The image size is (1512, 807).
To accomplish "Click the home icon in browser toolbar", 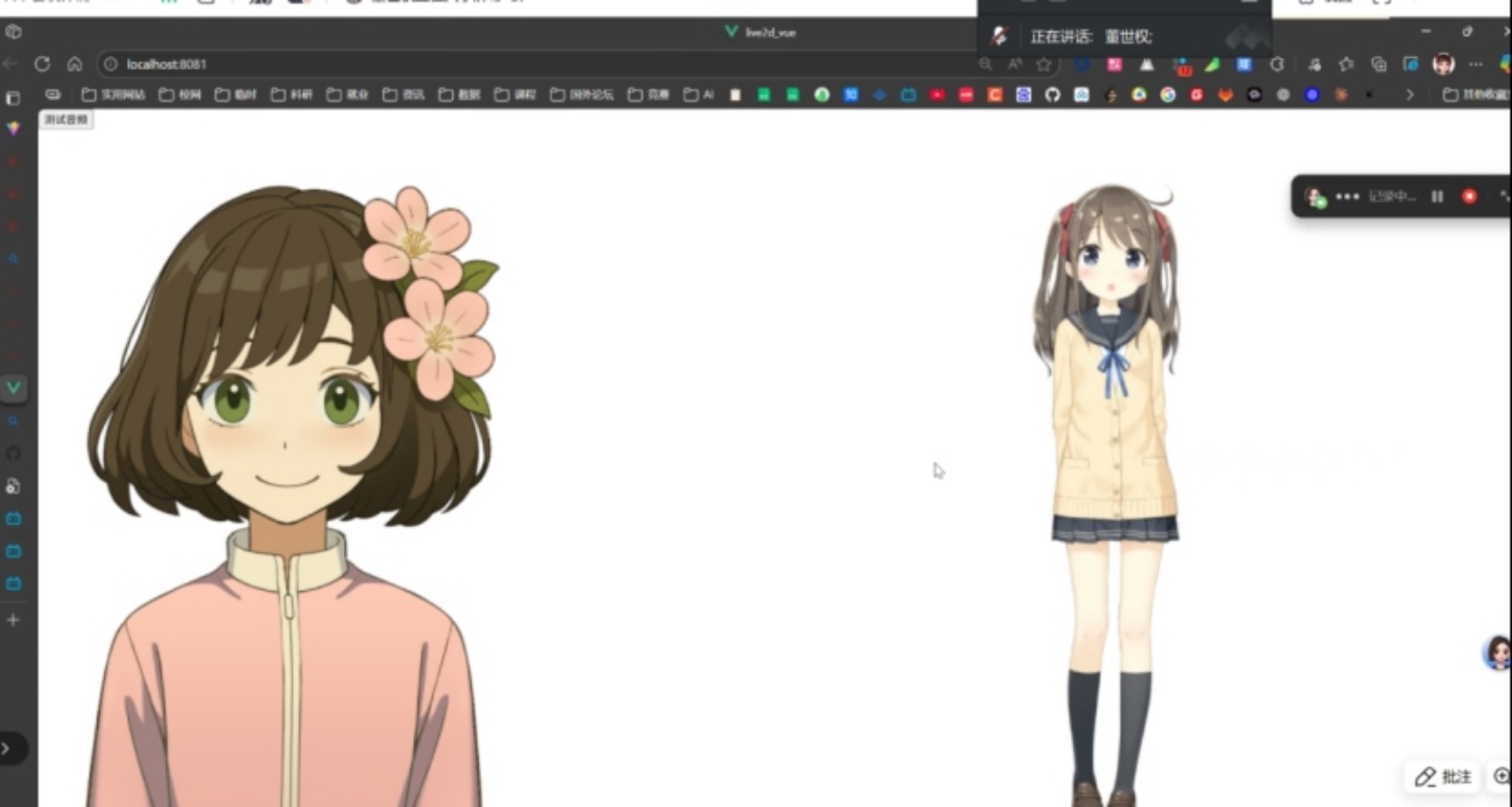I will click(x=74, y=64).
